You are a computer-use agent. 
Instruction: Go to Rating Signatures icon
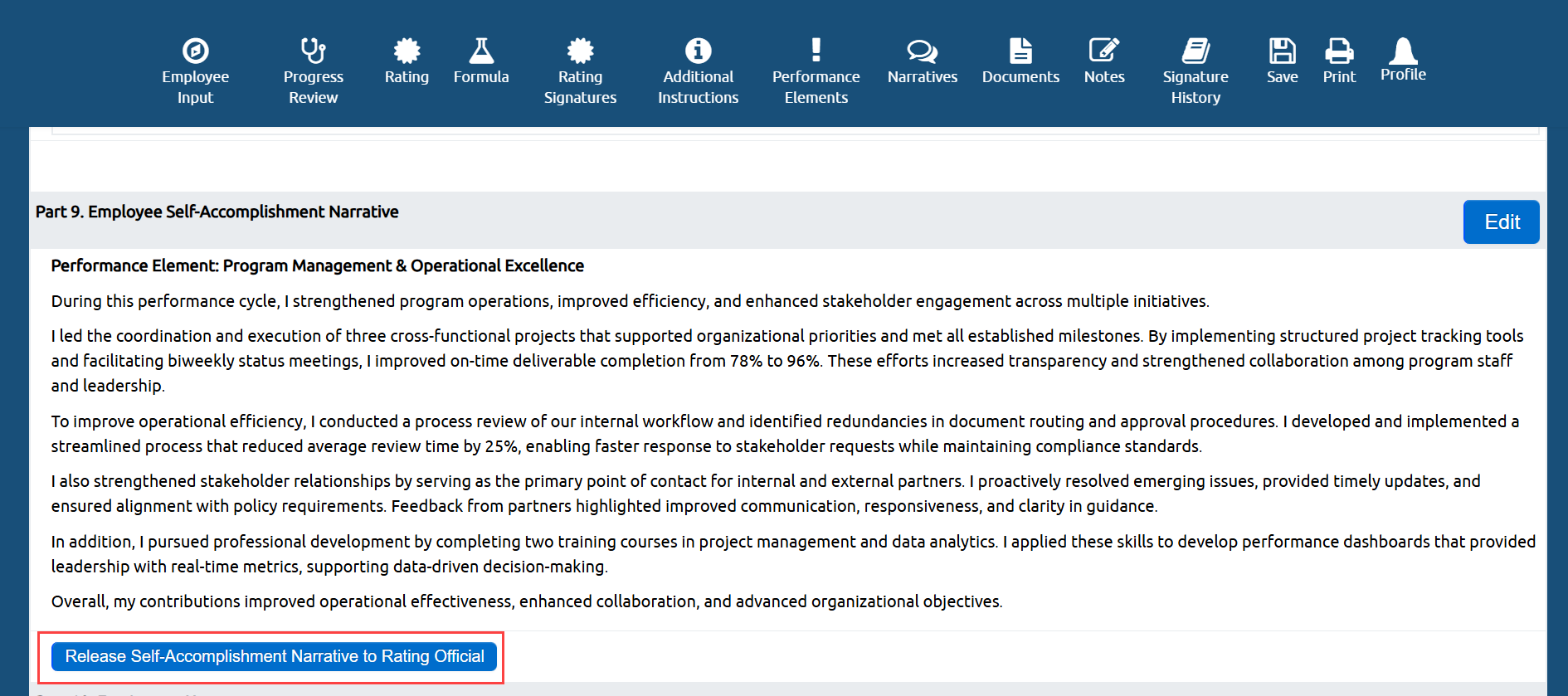coord(580,51)
